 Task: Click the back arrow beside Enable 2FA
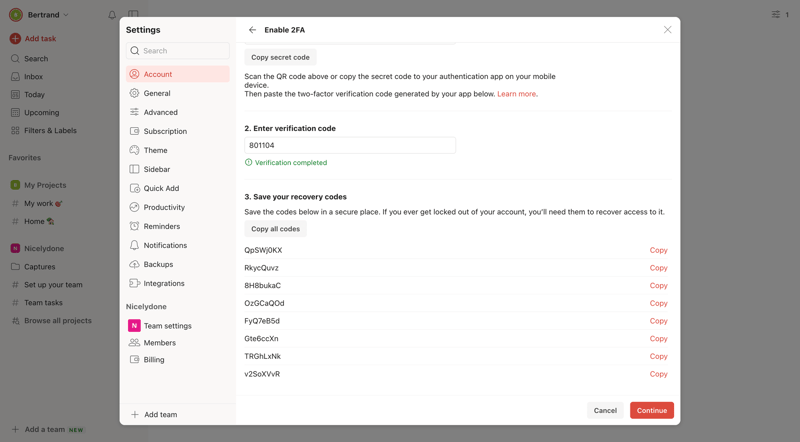click(x=252, y=30)
